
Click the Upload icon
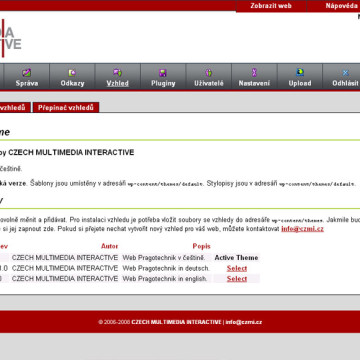pos(300,73)
